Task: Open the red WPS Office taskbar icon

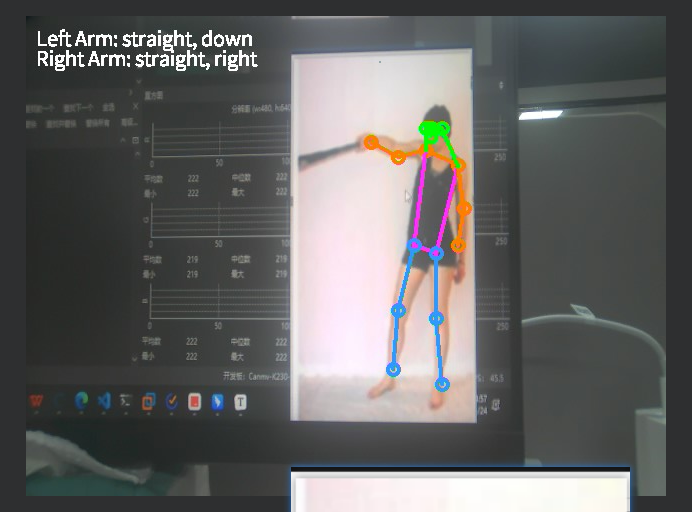Action: [x=36, y=401]
